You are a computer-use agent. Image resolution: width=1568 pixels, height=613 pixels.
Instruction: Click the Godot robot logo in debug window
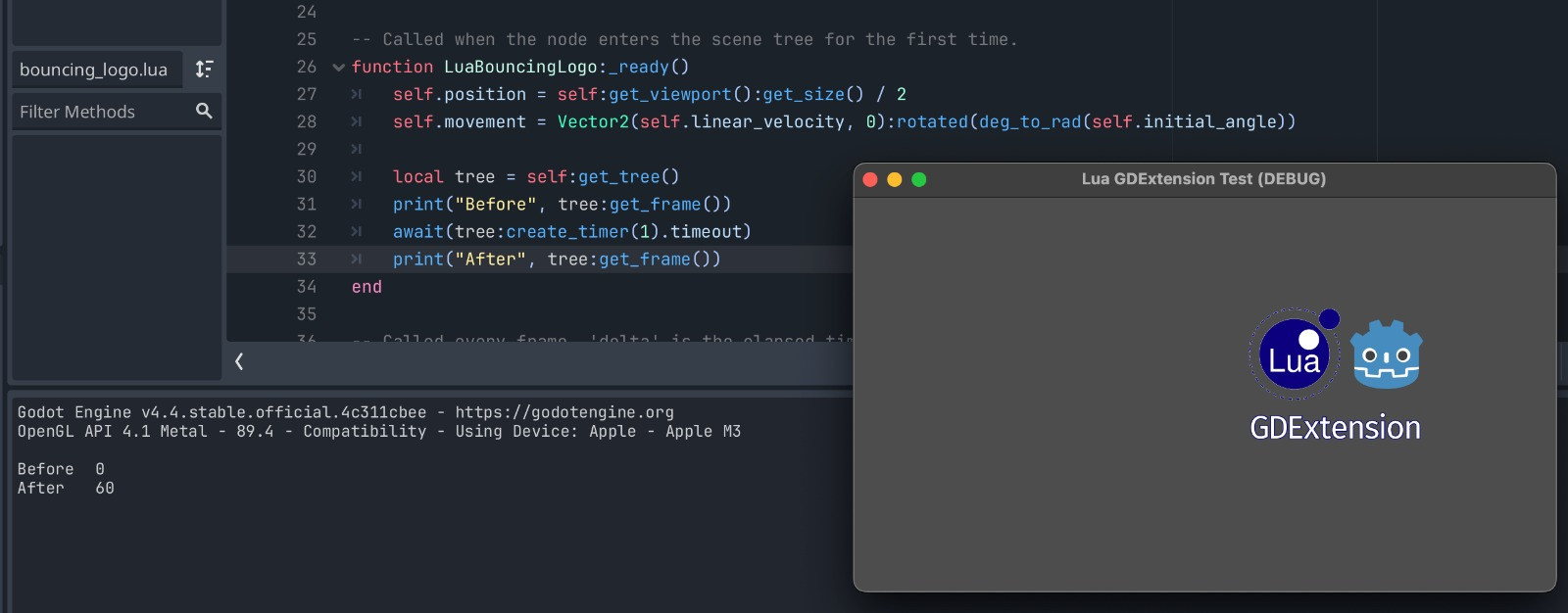pos(1387,354)
